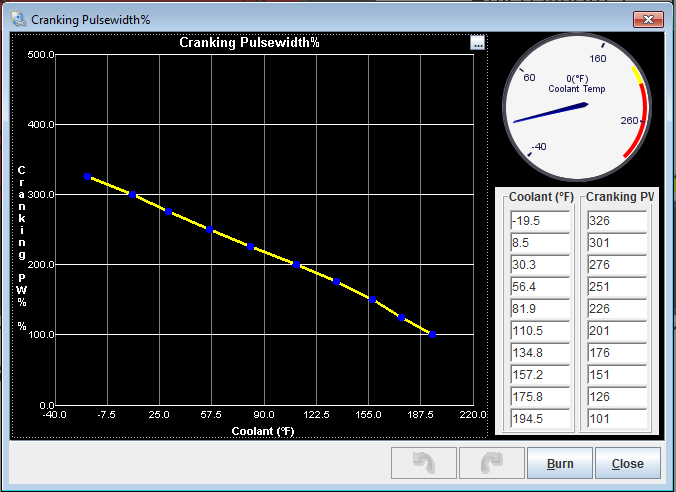The width and height of the screenshot is (676, 492).
Task: Select the rightmost curve point near 100
Action: 432,334
